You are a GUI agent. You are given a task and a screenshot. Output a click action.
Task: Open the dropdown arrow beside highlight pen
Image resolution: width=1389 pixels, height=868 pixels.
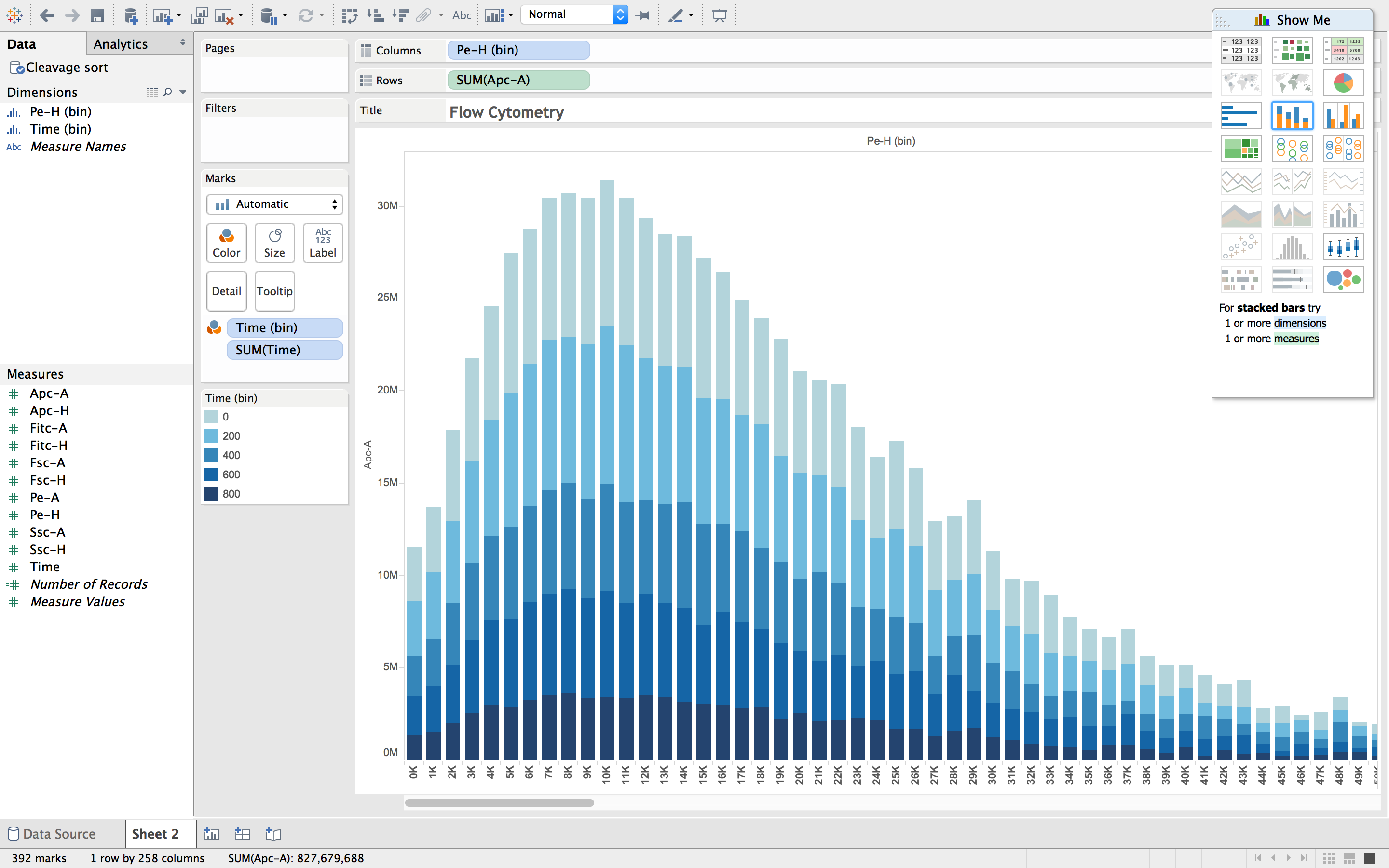point(691,15)
